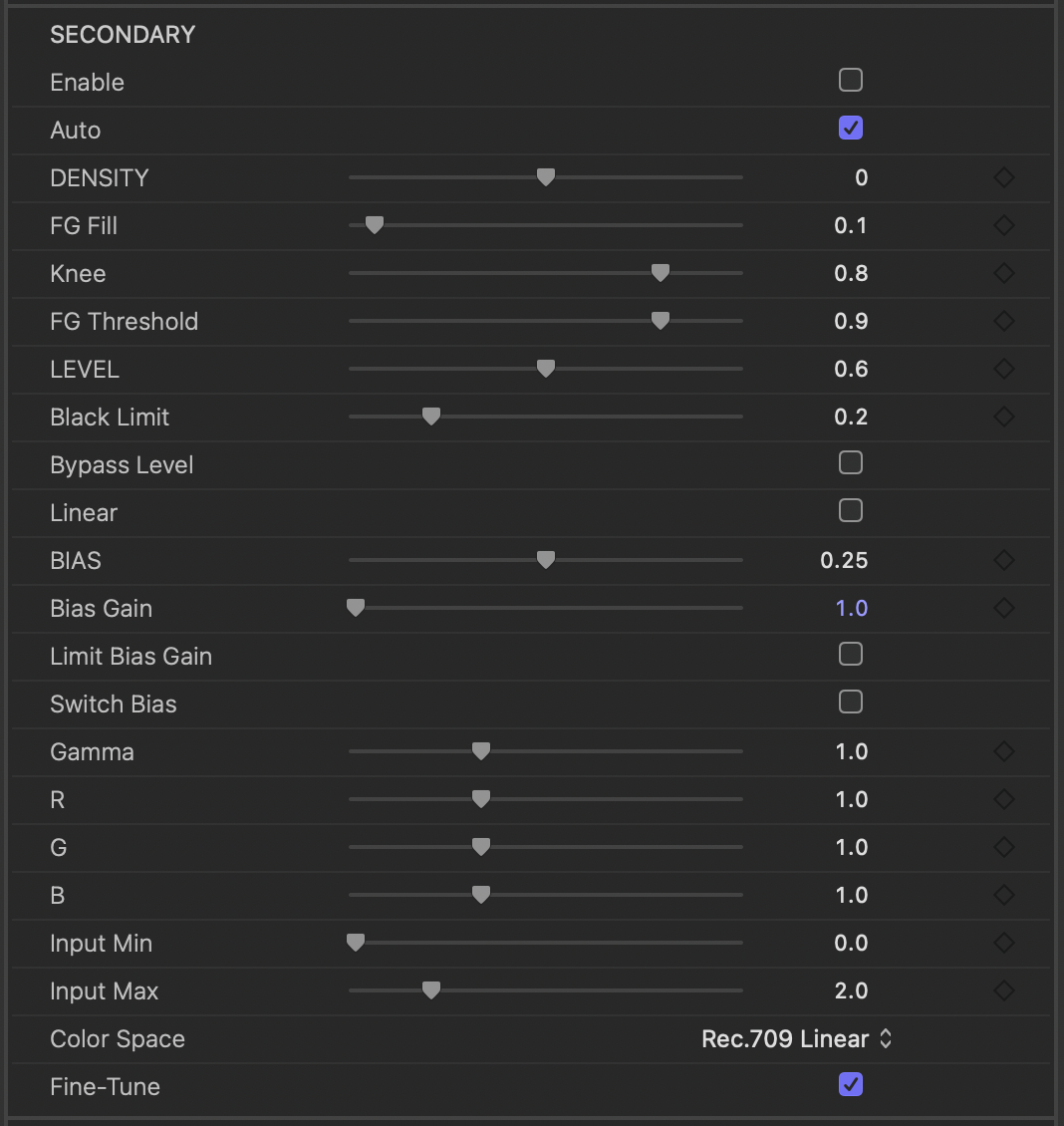Image resolution: width=1064 pixels, height=1126 pixels.
Task: Click the Input Min slider thumb
Action: [356, 943]
